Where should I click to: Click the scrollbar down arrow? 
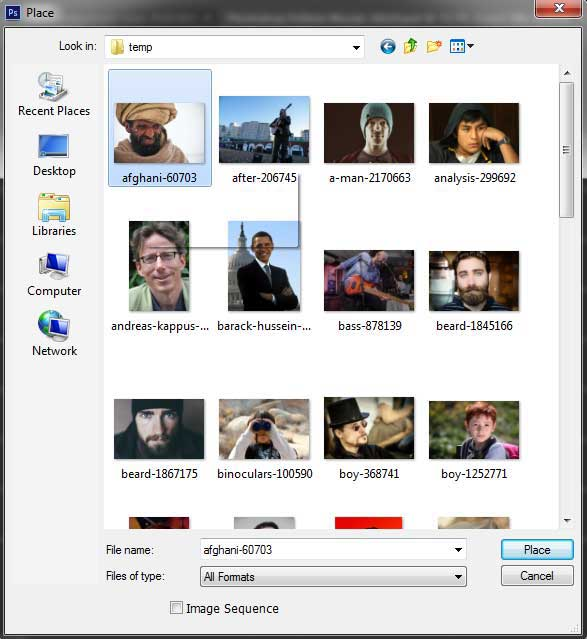[x=567, y=520]
